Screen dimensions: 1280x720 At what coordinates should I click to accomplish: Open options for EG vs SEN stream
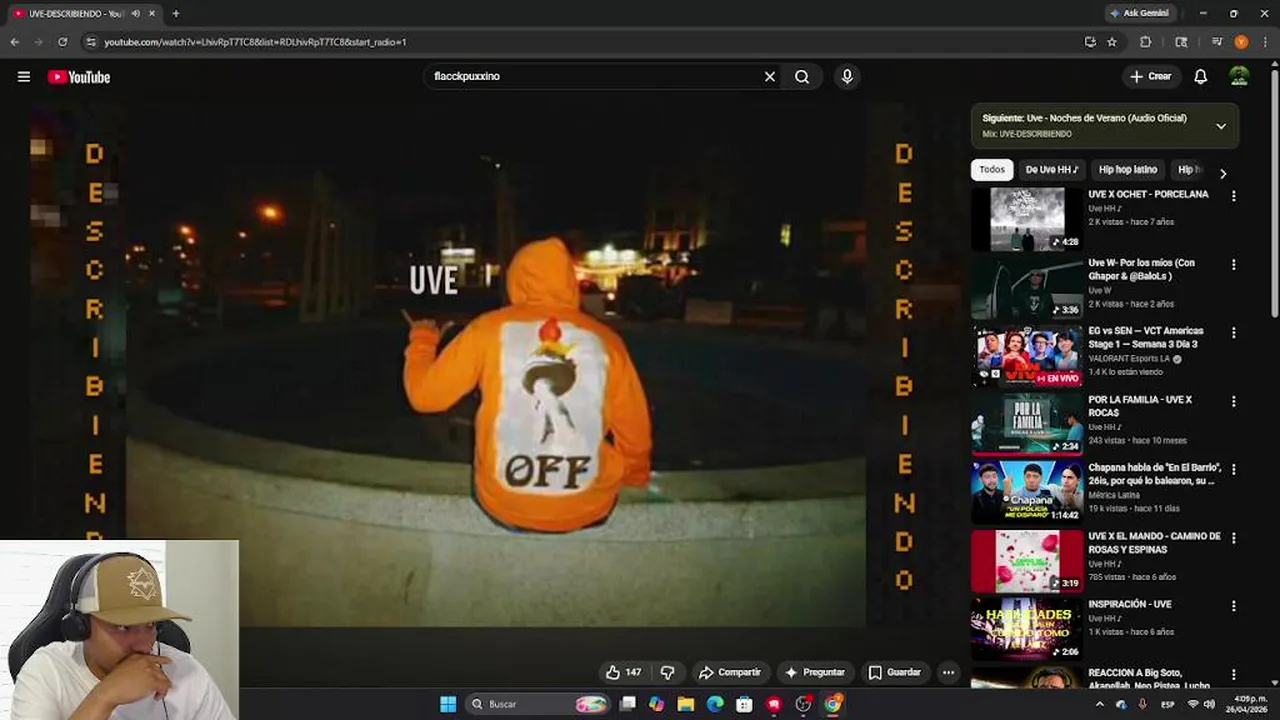[1233, 333]
